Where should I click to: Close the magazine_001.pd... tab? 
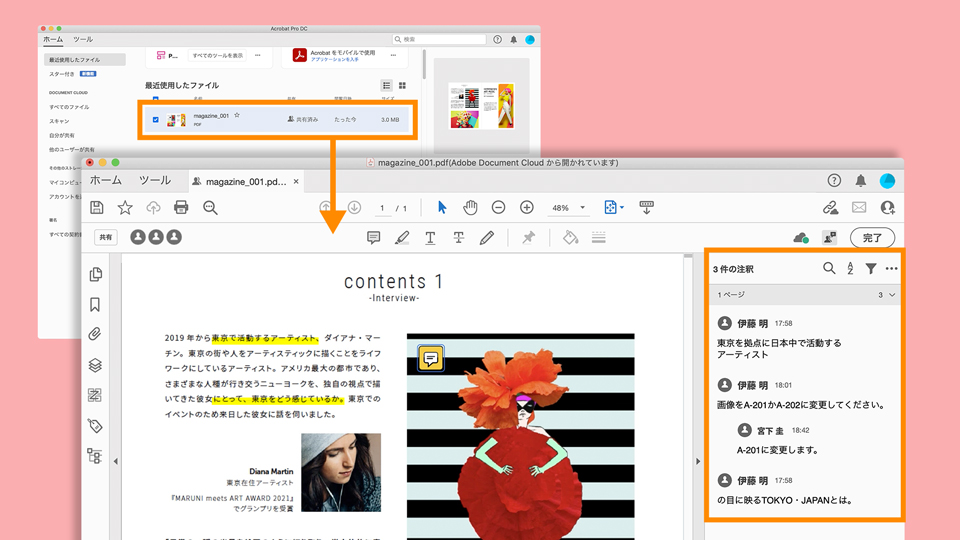pos(296,181)
